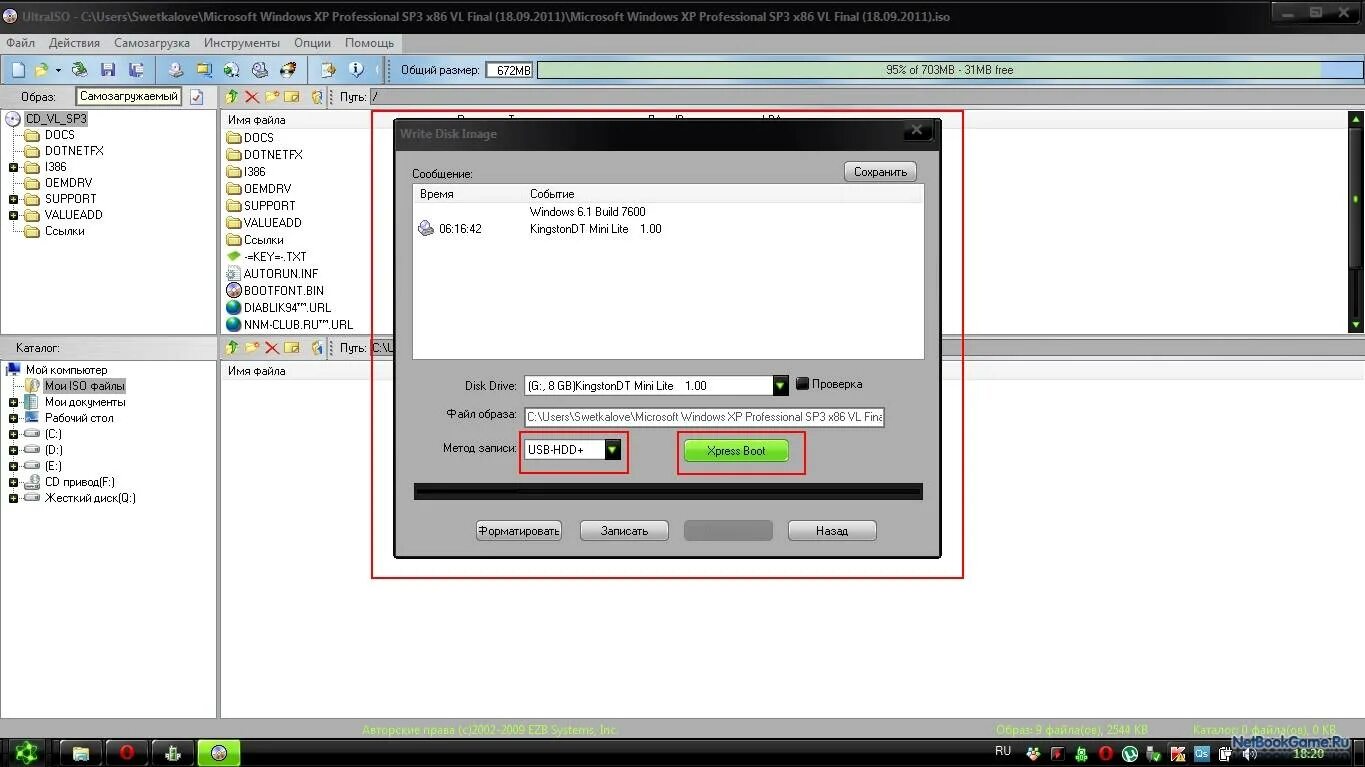1365x767 pixels.
Task: Click the Назад button
Action: tap(832, 531)
